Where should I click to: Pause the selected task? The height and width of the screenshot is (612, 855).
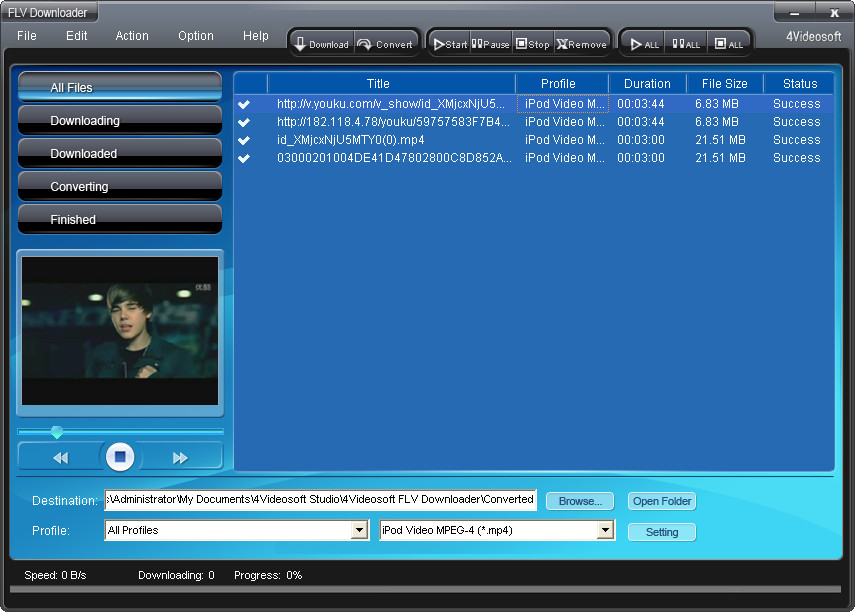click(x=491, y=44)
